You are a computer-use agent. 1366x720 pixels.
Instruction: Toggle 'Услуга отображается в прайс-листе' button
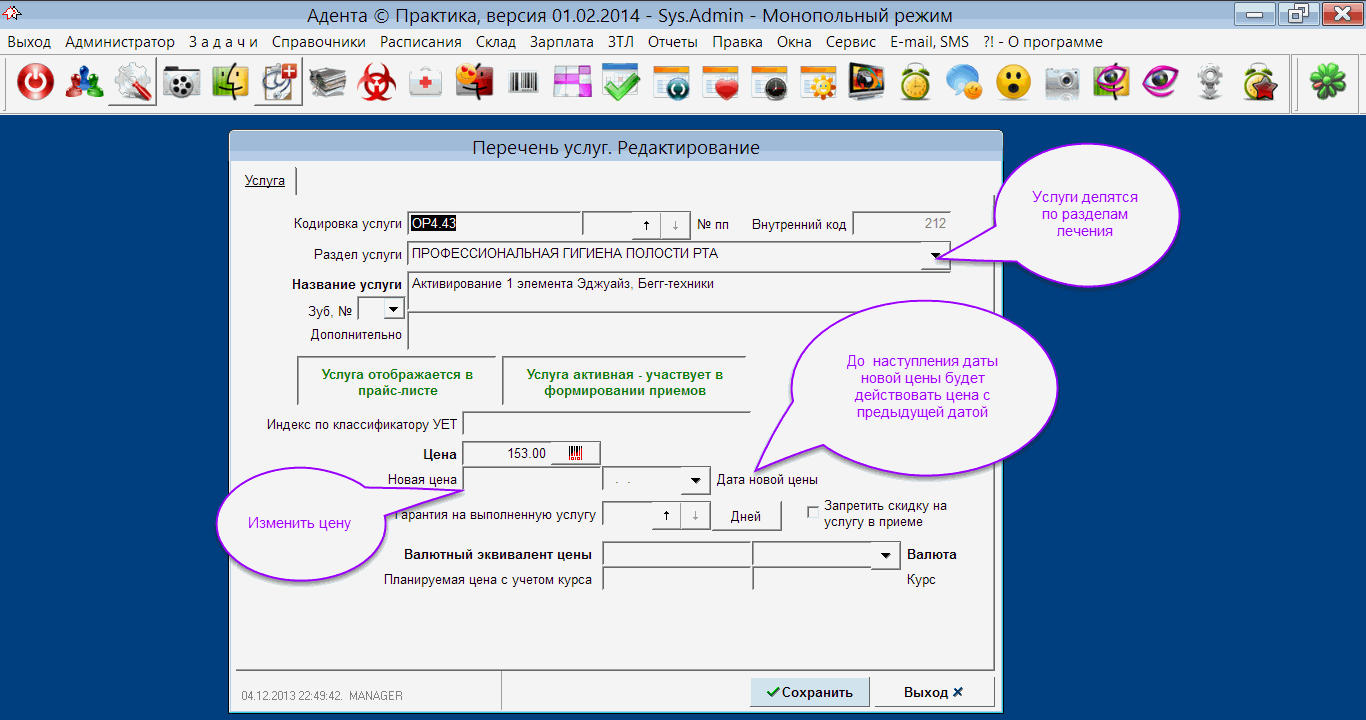[397, 383]
